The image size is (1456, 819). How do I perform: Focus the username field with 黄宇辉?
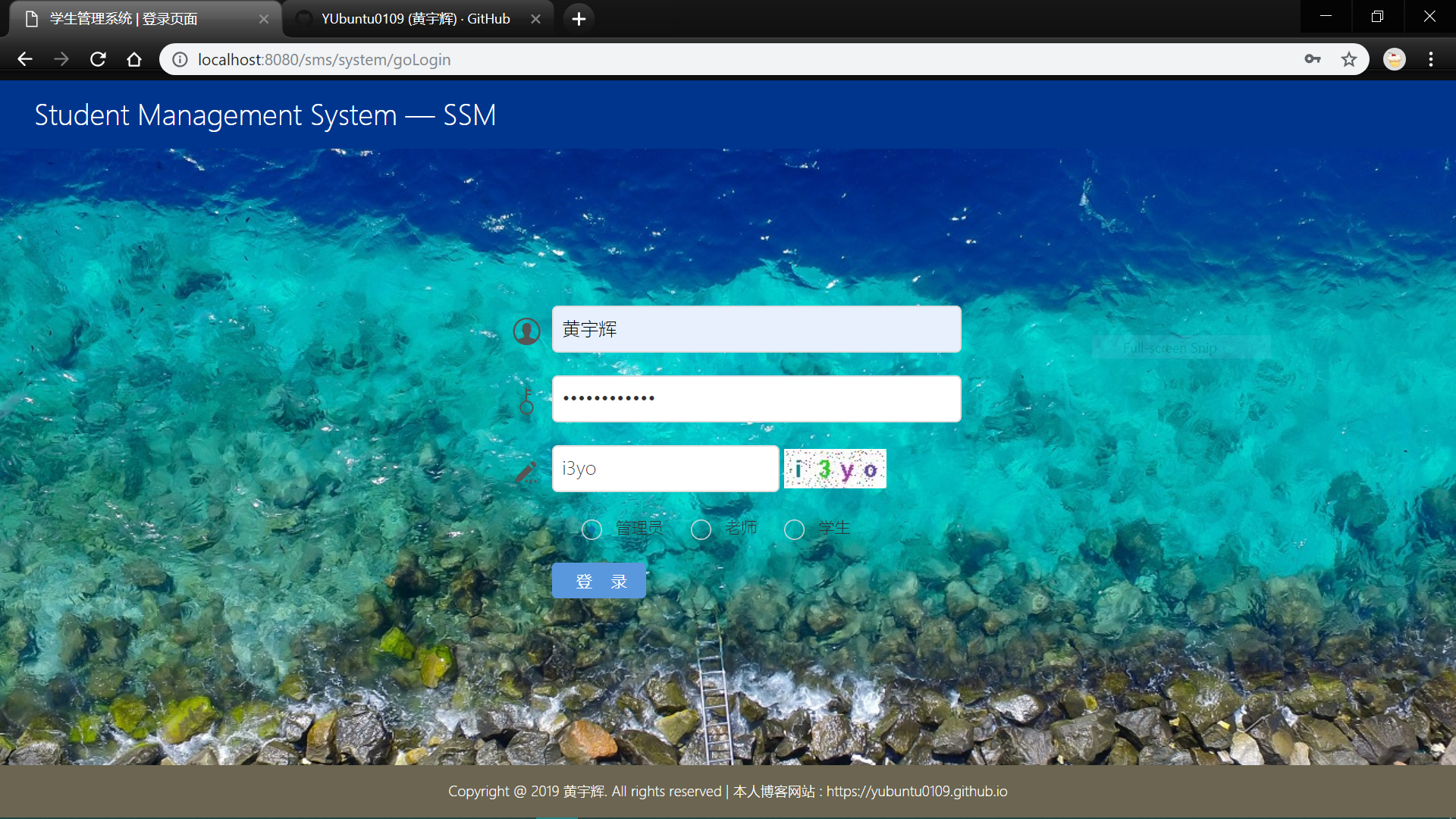click(756, 329)
